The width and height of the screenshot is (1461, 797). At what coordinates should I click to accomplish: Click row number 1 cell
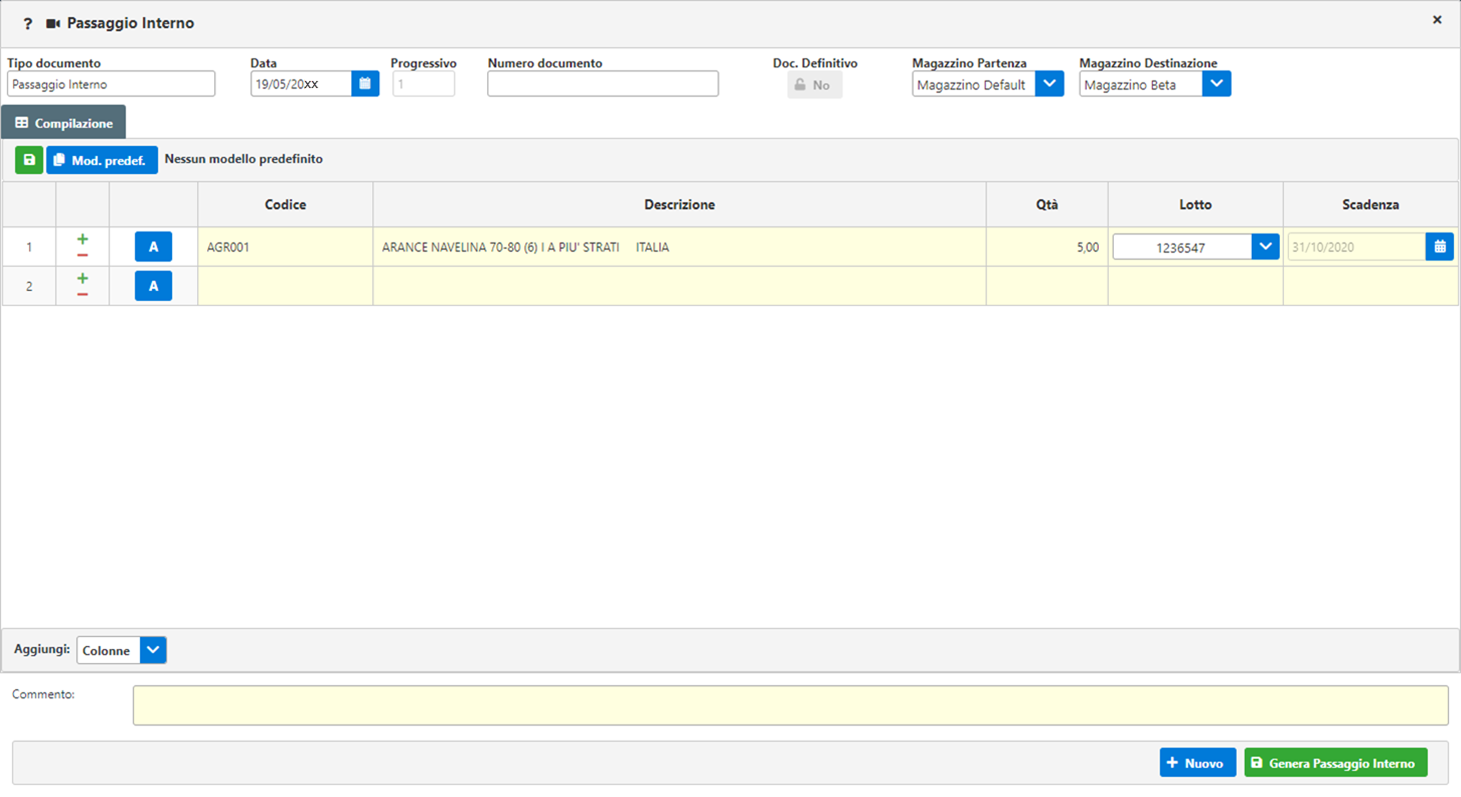point(29,246)
